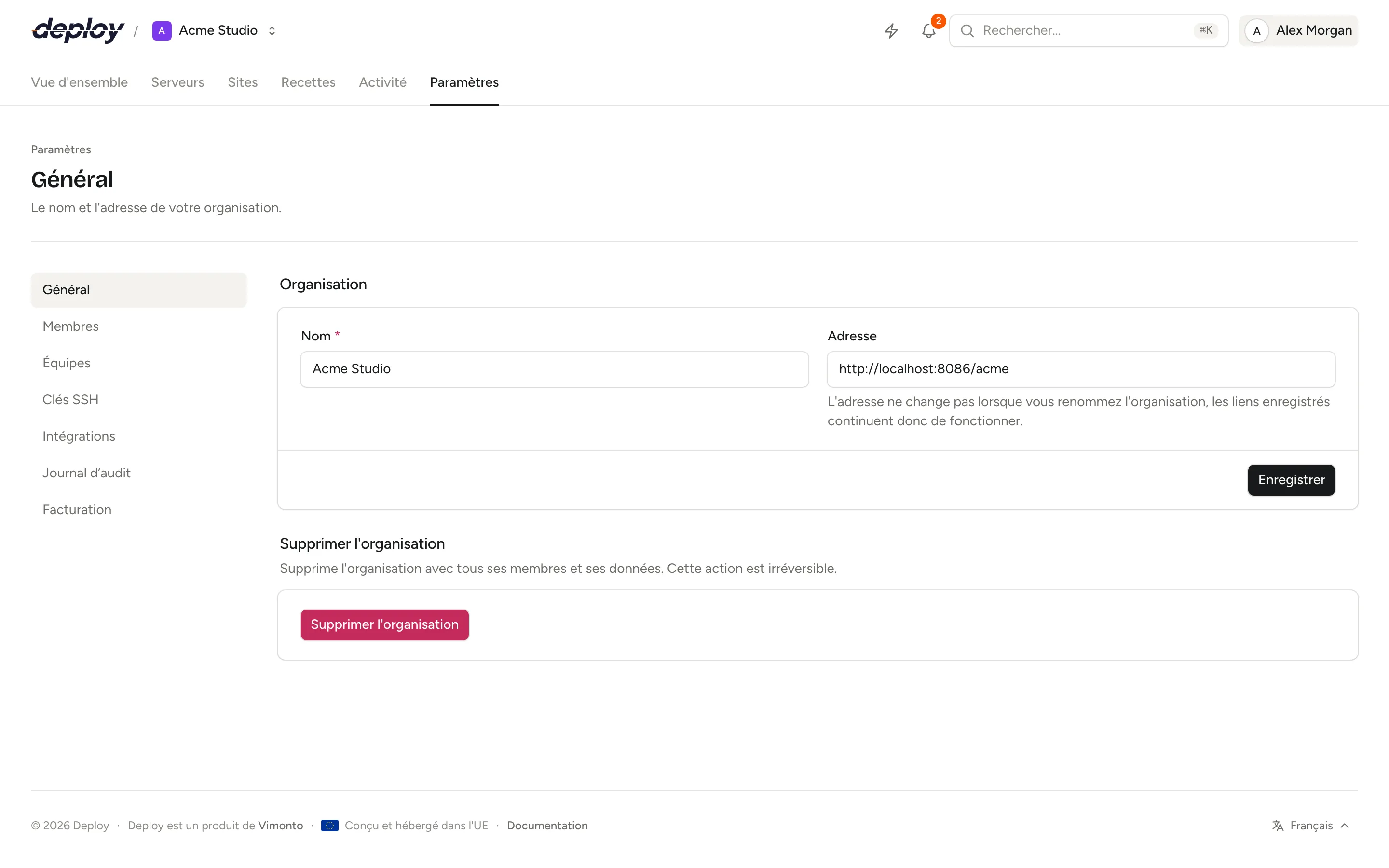Click Alex Morgan's avatar circle
This screenshot has height=868, width=1389.
(1256, 30)
